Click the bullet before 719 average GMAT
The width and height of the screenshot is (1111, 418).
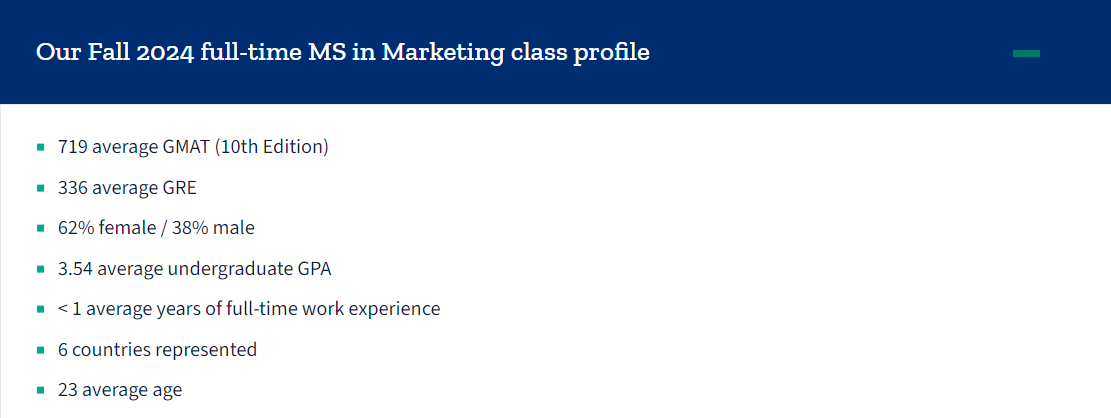[40, 147]
